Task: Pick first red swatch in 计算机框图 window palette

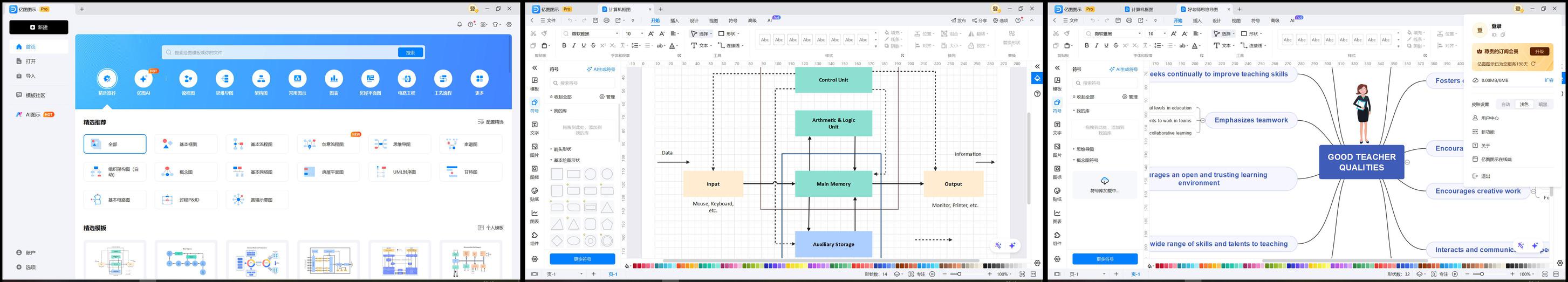Action: (x=636, y=266)
